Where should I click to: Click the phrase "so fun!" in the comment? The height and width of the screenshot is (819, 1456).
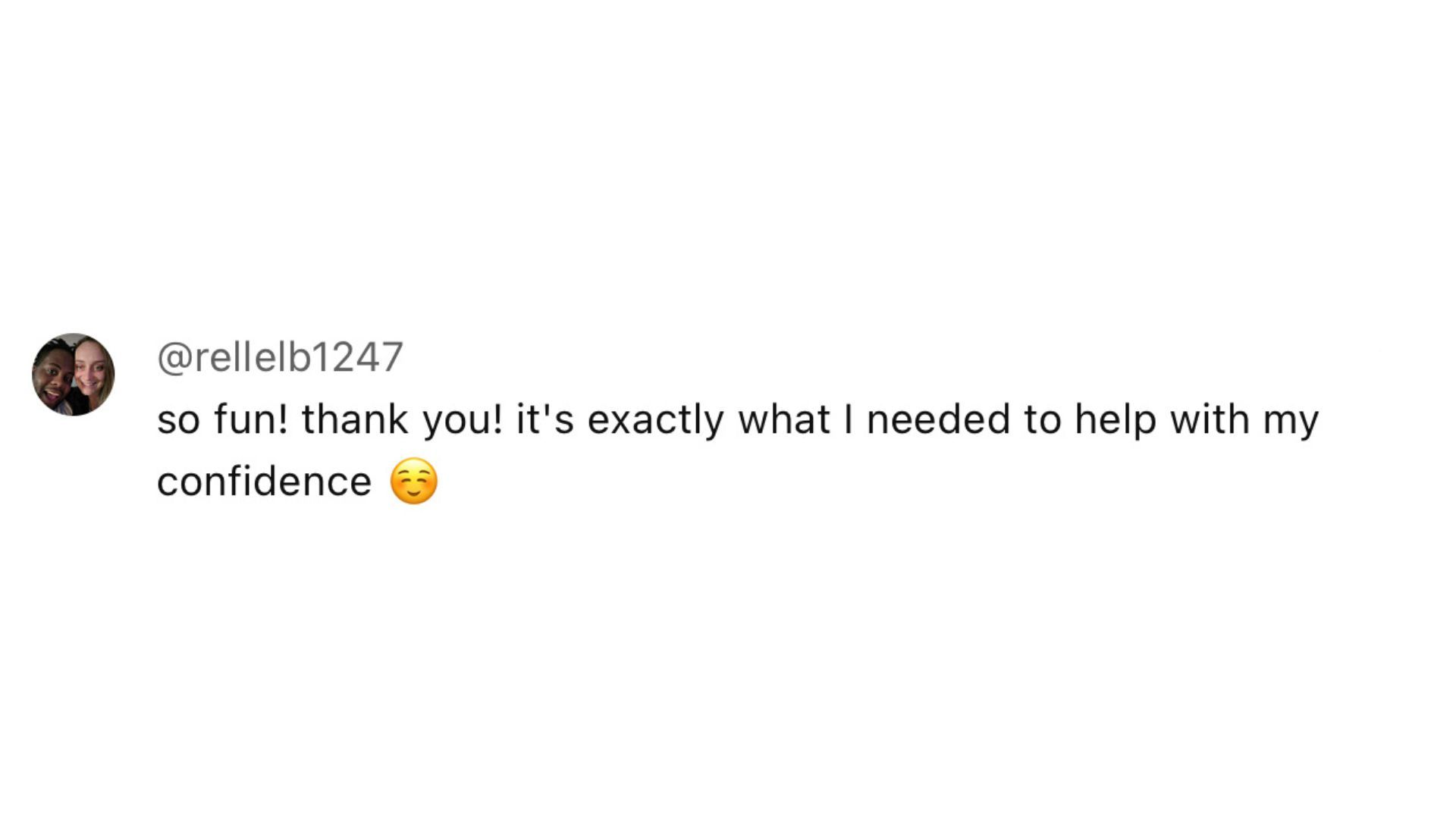click(222, 419)
